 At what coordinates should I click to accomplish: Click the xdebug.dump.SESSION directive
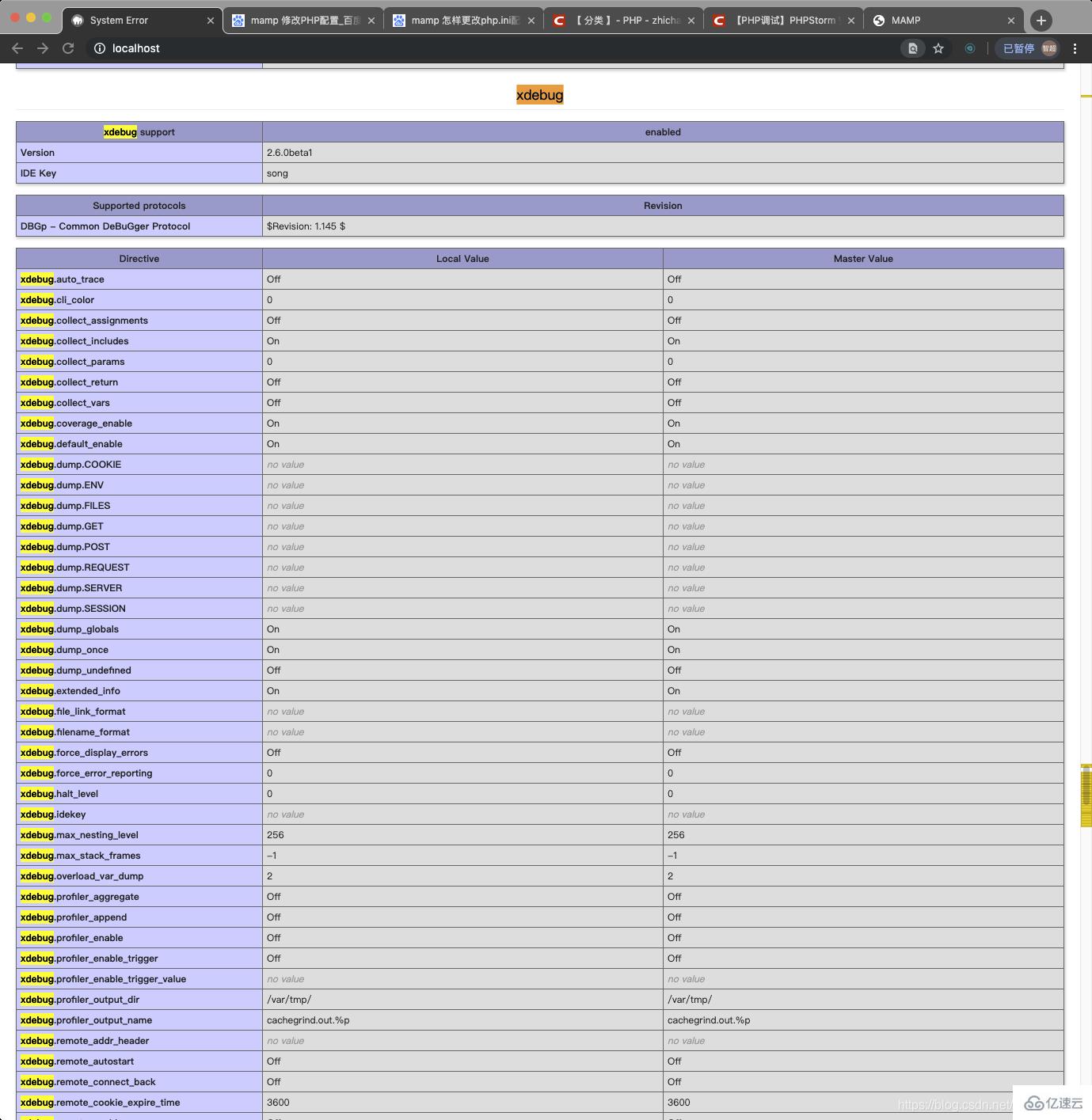(73, 609)
